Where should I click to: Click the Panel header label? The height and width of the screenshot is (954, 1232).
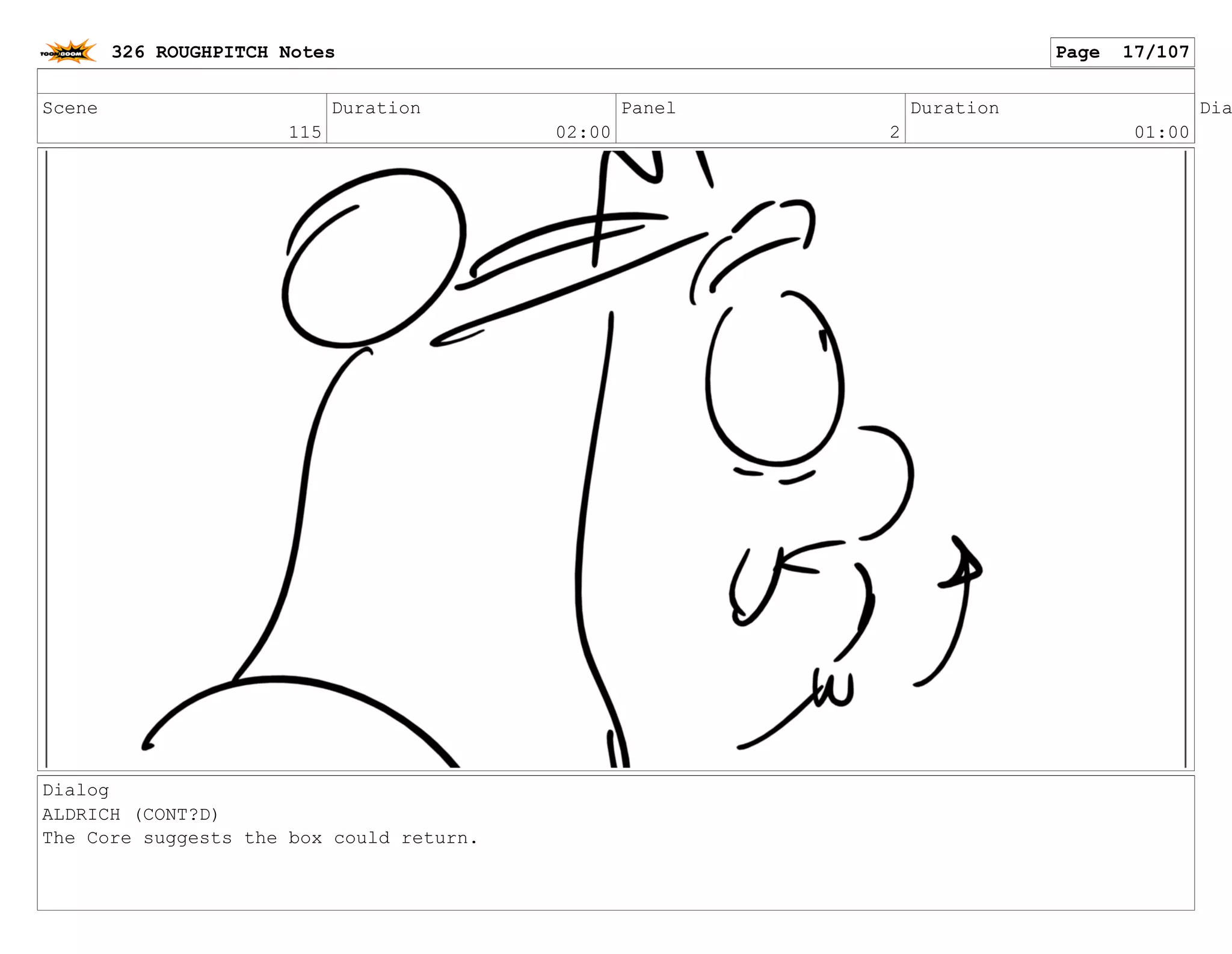648,108
